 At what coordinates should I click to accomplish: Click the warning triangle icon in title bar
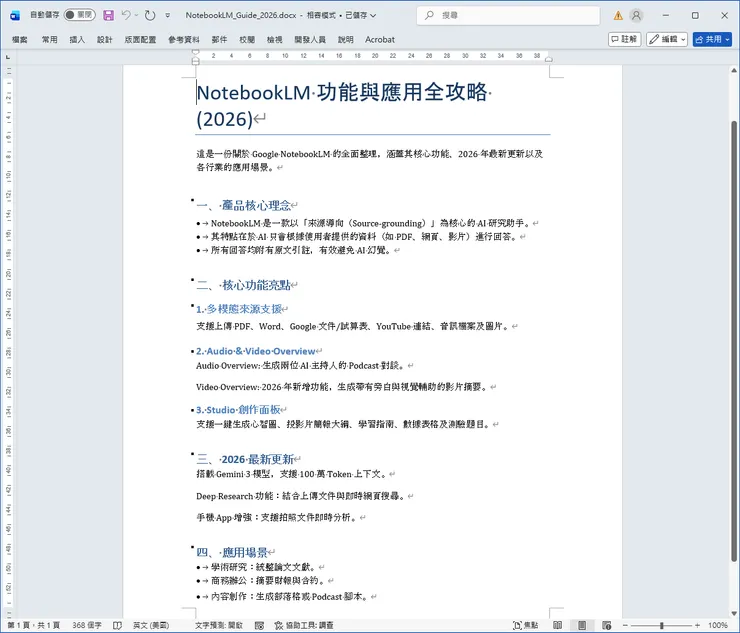(618, 16)
